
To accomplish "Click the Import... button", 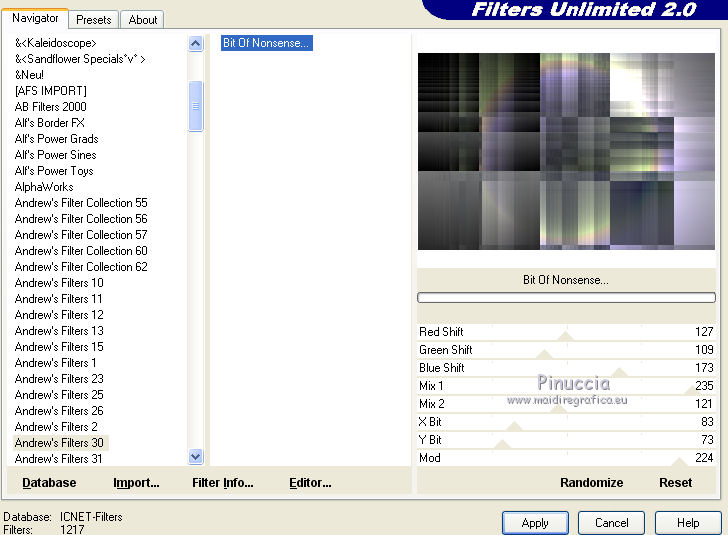I will [x=136, y=483].
